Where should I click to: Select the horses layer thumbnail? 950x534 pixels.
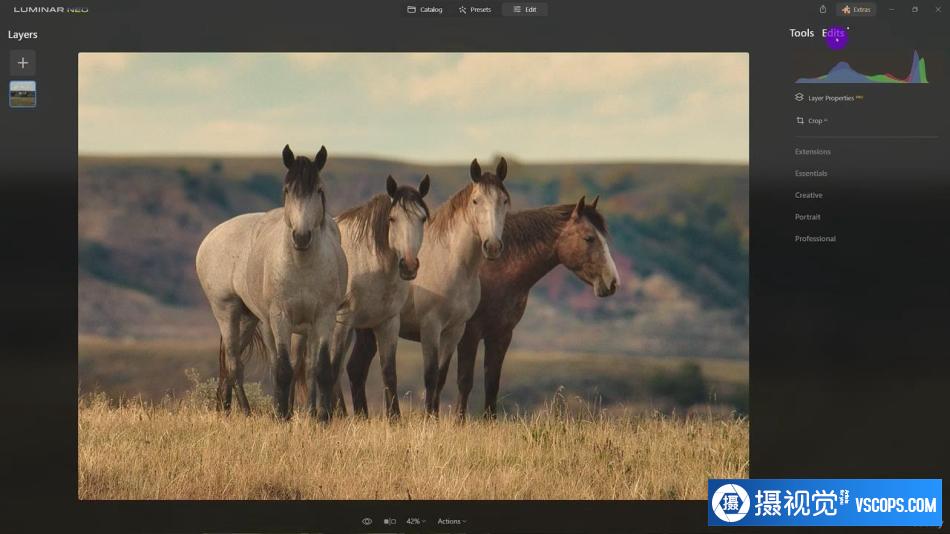tap(22, 94)
